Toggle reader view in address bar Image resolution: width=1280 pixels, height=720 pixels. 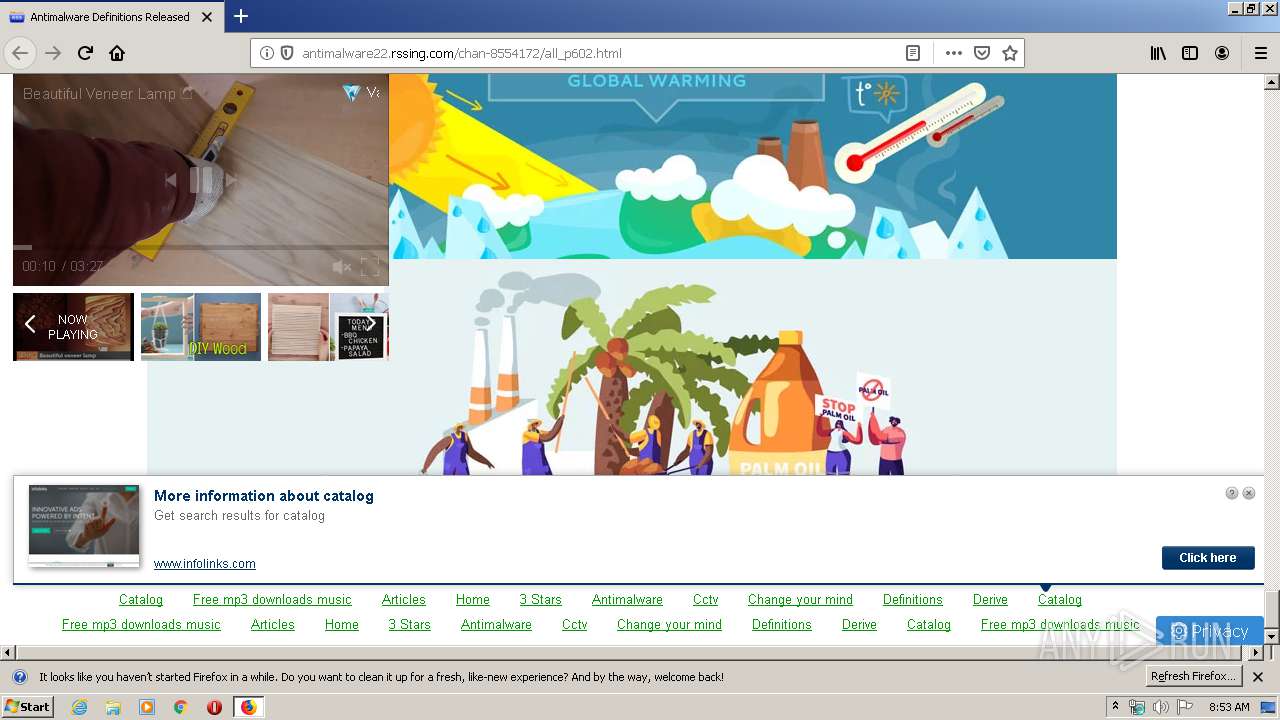pyautogui.click(x=913, y=53)
